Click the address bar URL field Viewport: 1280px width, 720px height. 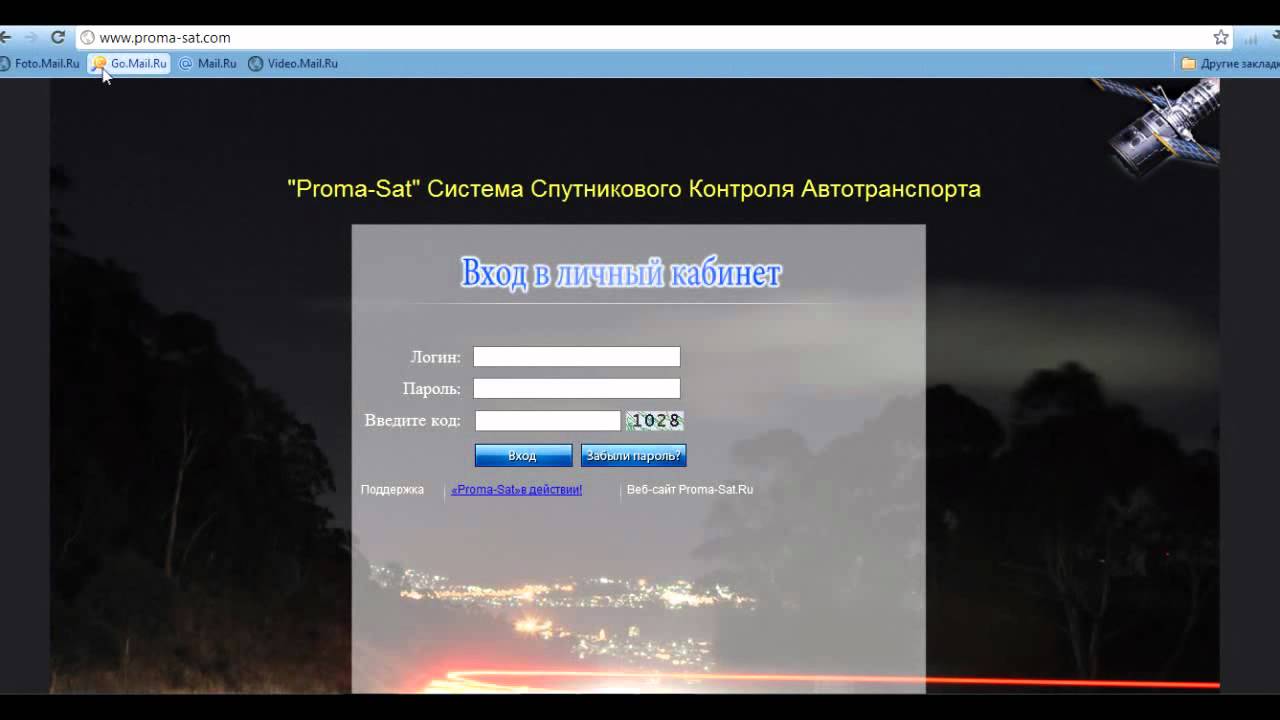pos(655,38)
